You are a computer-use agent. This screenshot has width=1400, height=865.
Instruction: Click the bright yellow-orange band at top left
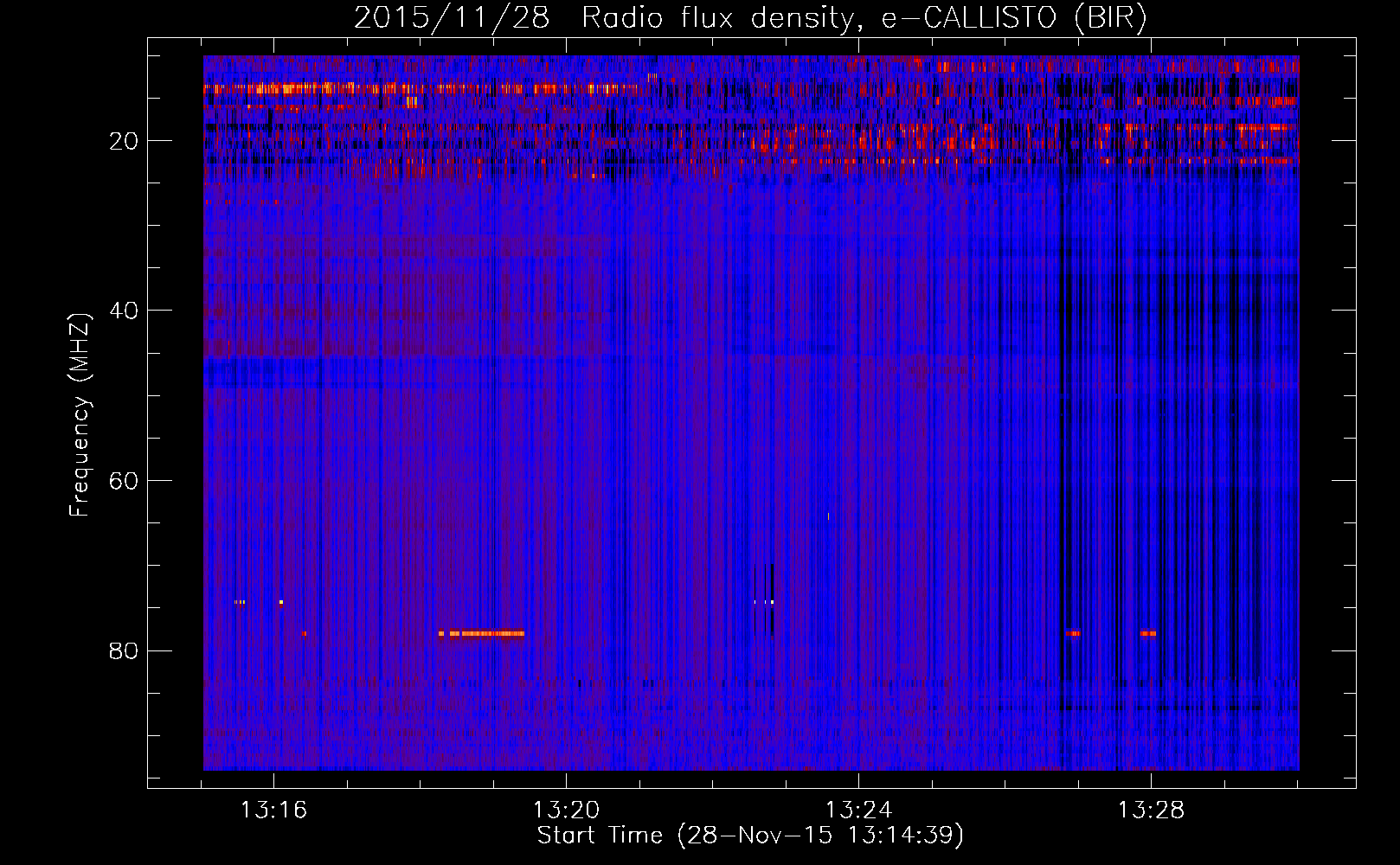pyautogui.click(x=286, y=87)
